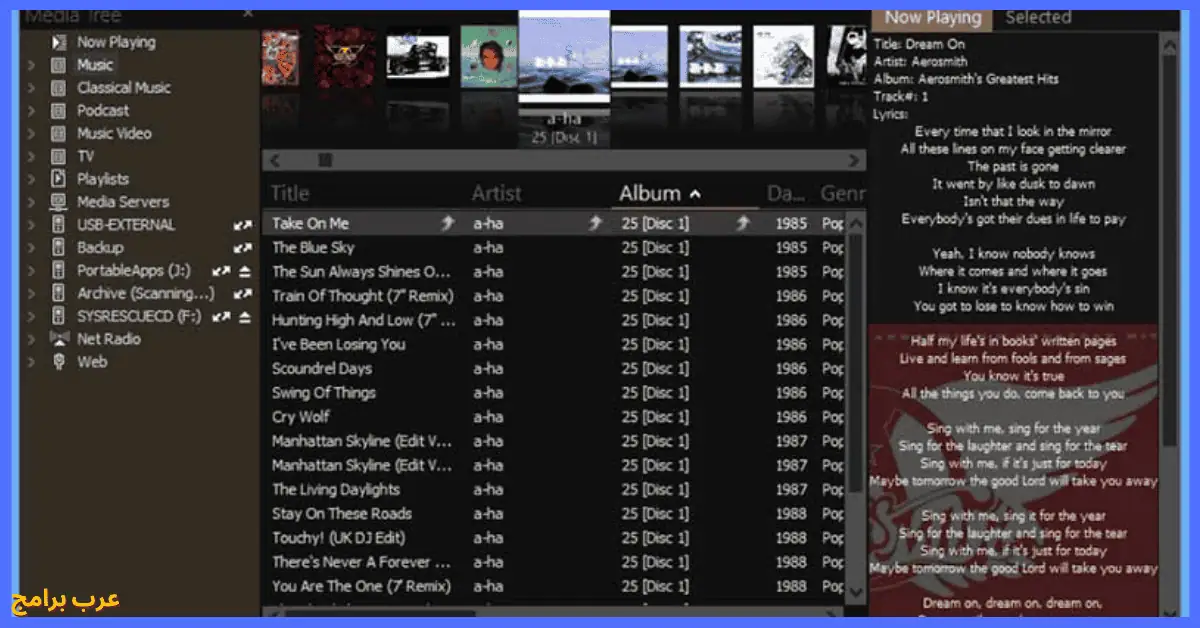The image size is (1200, 628).
Task: Select the large a-ha 25 [Disc 1] cover
Action: 564,56
